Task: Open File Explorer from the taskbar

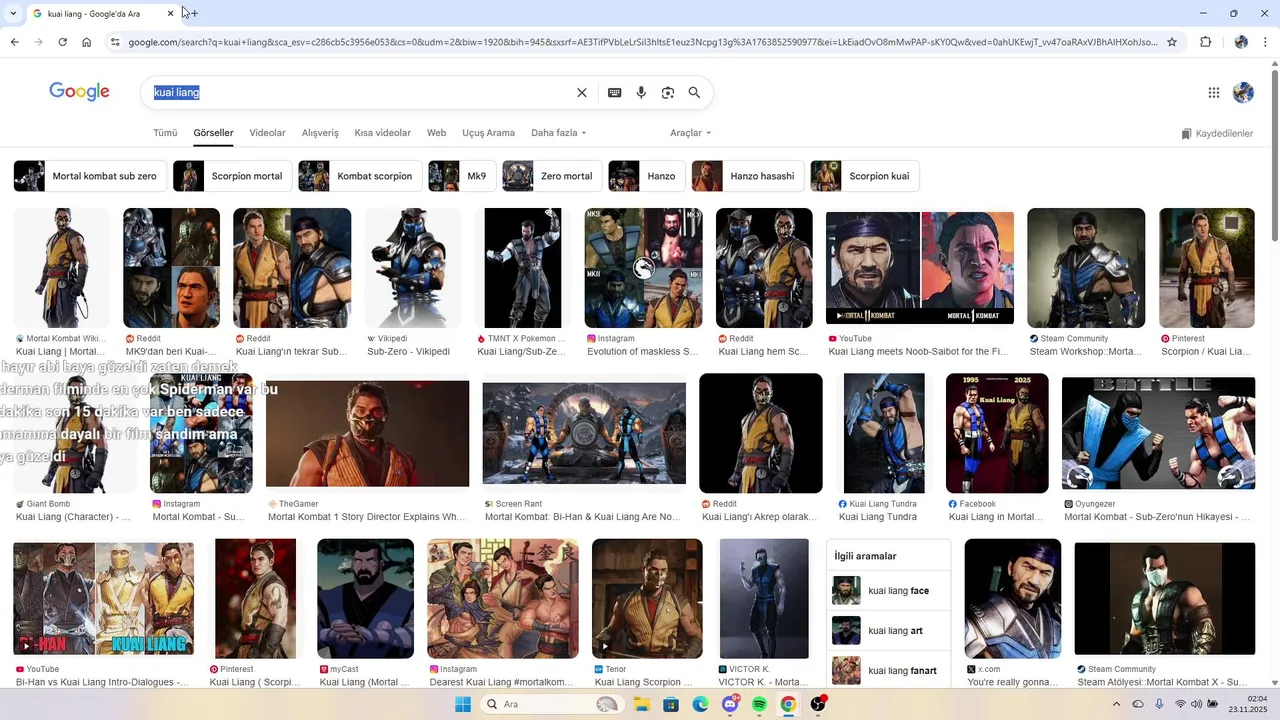Action: [x=641, y=704]
